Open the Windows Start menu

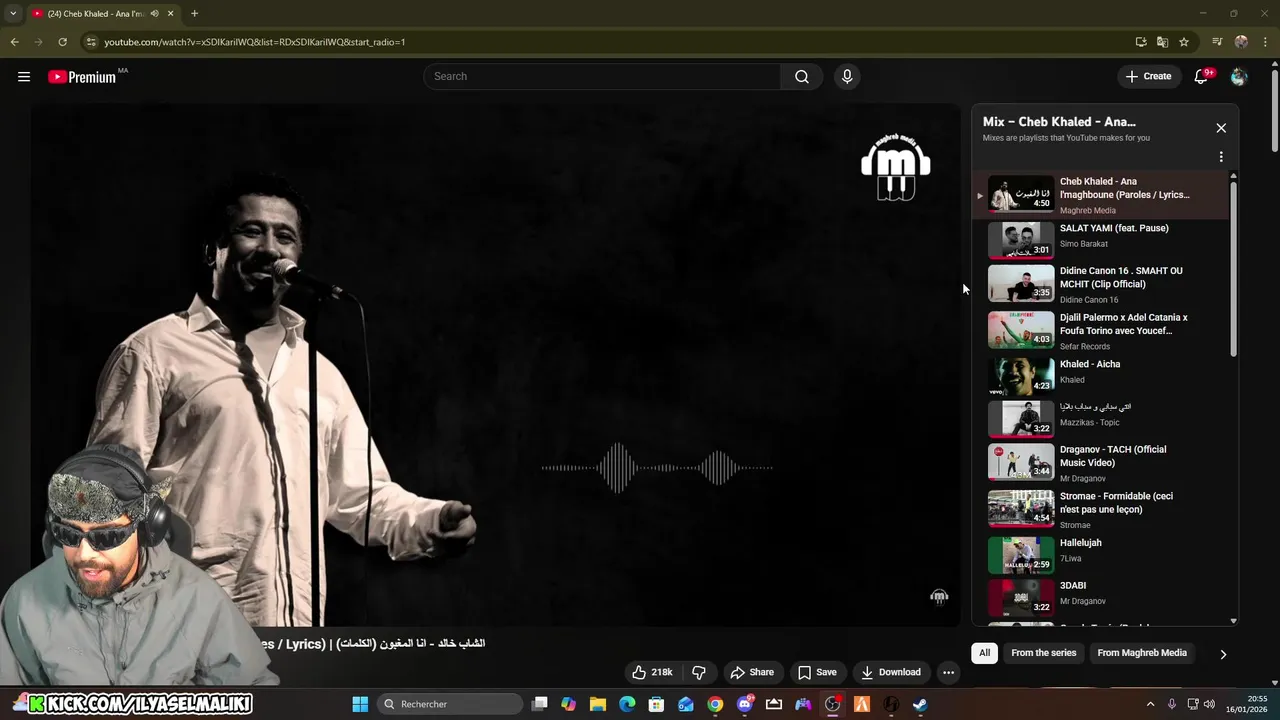pyautogui.click(x=360, y=704)
